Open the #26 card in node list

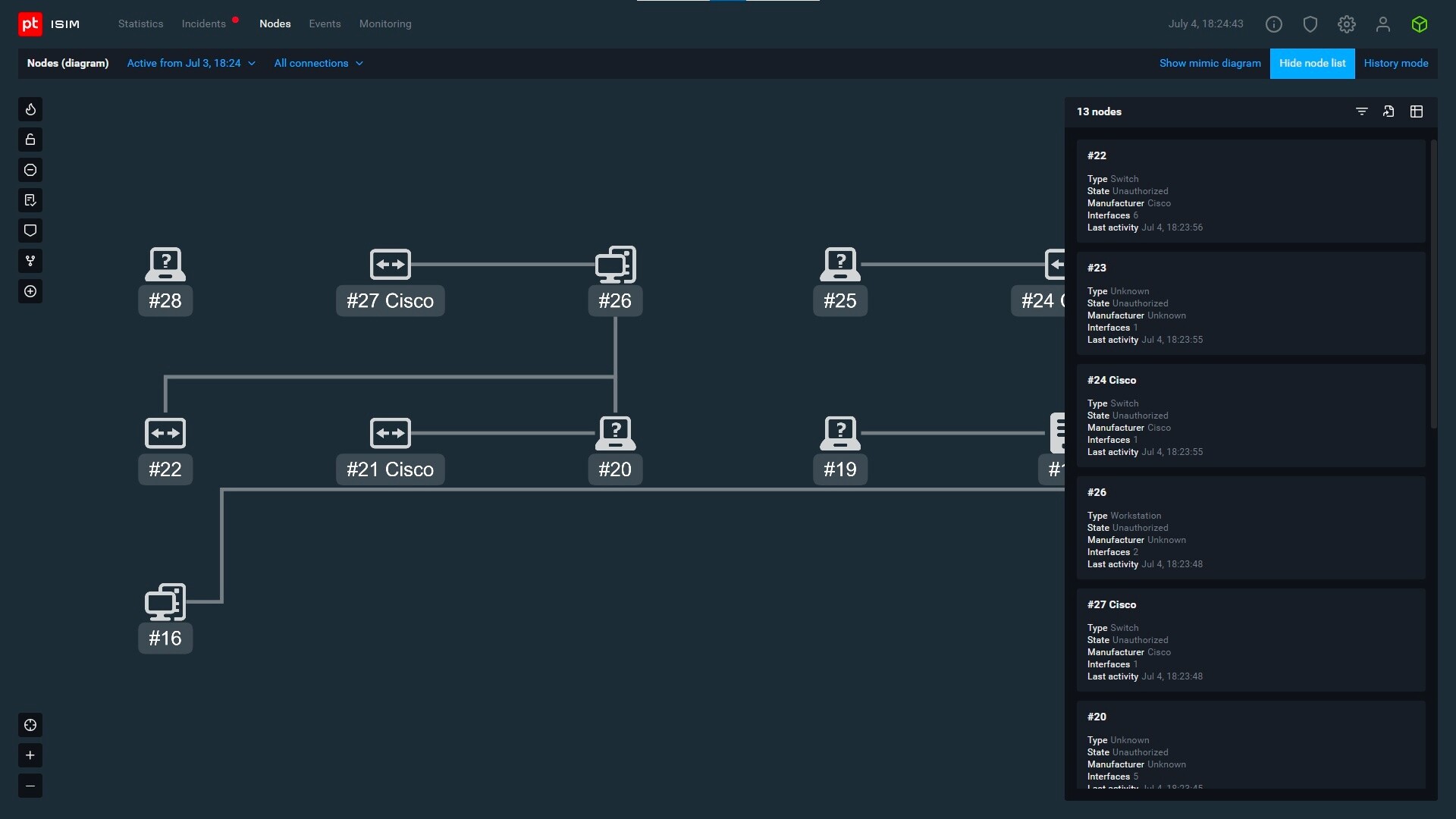point(1251,528)
